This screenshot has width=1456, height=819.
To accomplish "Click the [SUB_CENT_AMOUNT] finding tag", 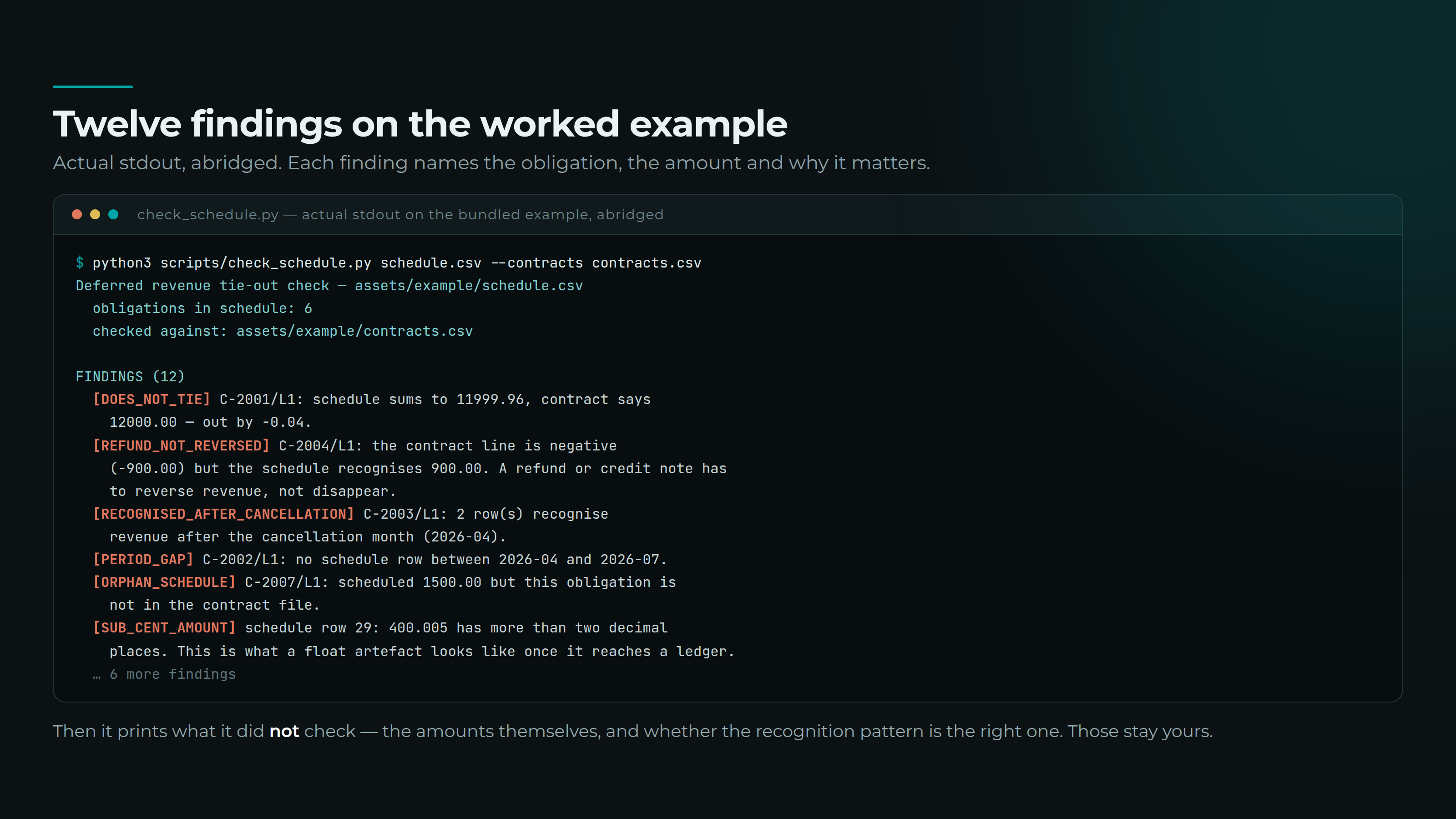I will pyautogui.click(x=164, y=627).
